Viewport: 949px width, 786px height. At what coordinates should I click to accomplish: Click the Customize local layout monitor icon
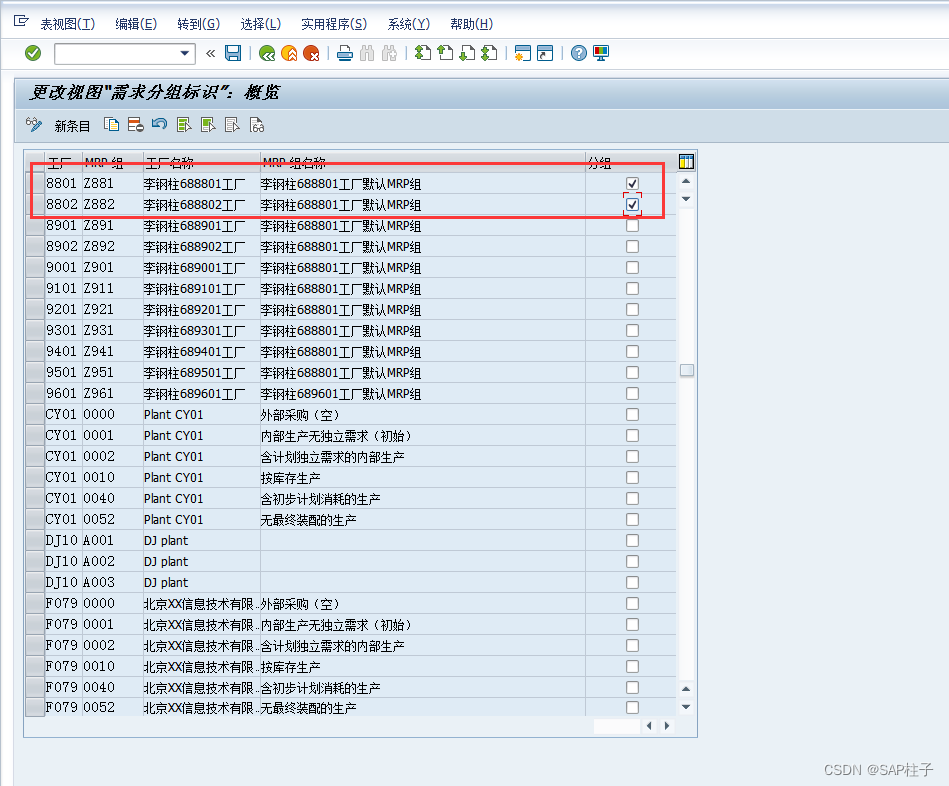point(601,53)
